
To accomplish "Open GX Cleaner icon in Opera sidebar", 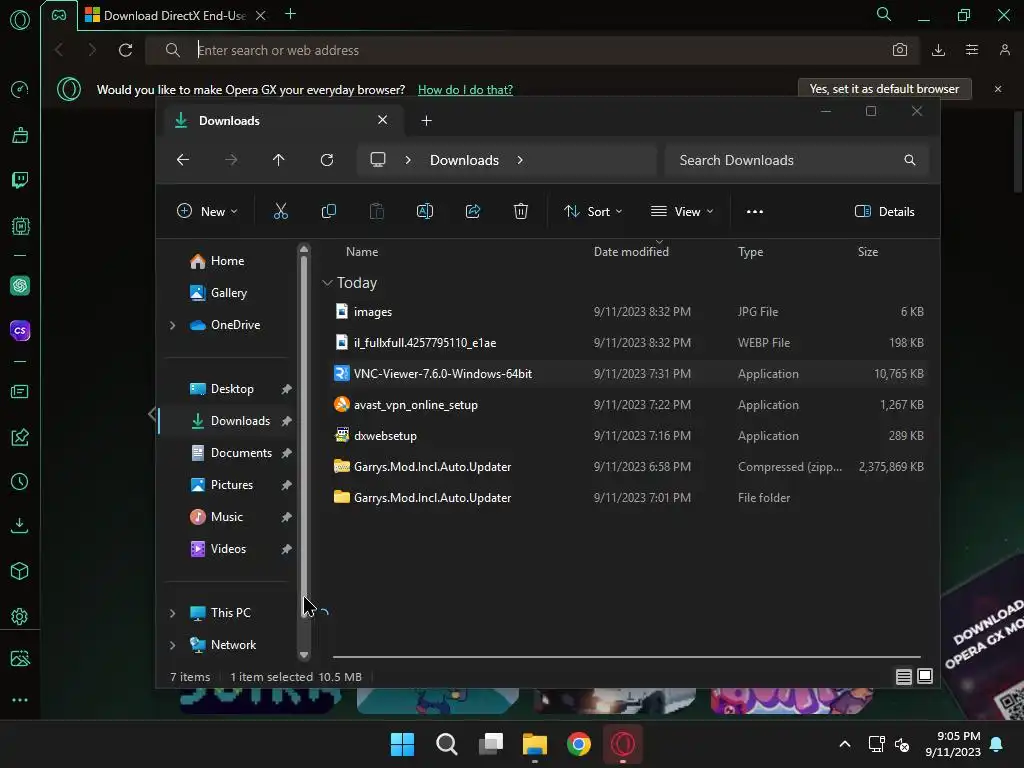I will coord(20,135).
